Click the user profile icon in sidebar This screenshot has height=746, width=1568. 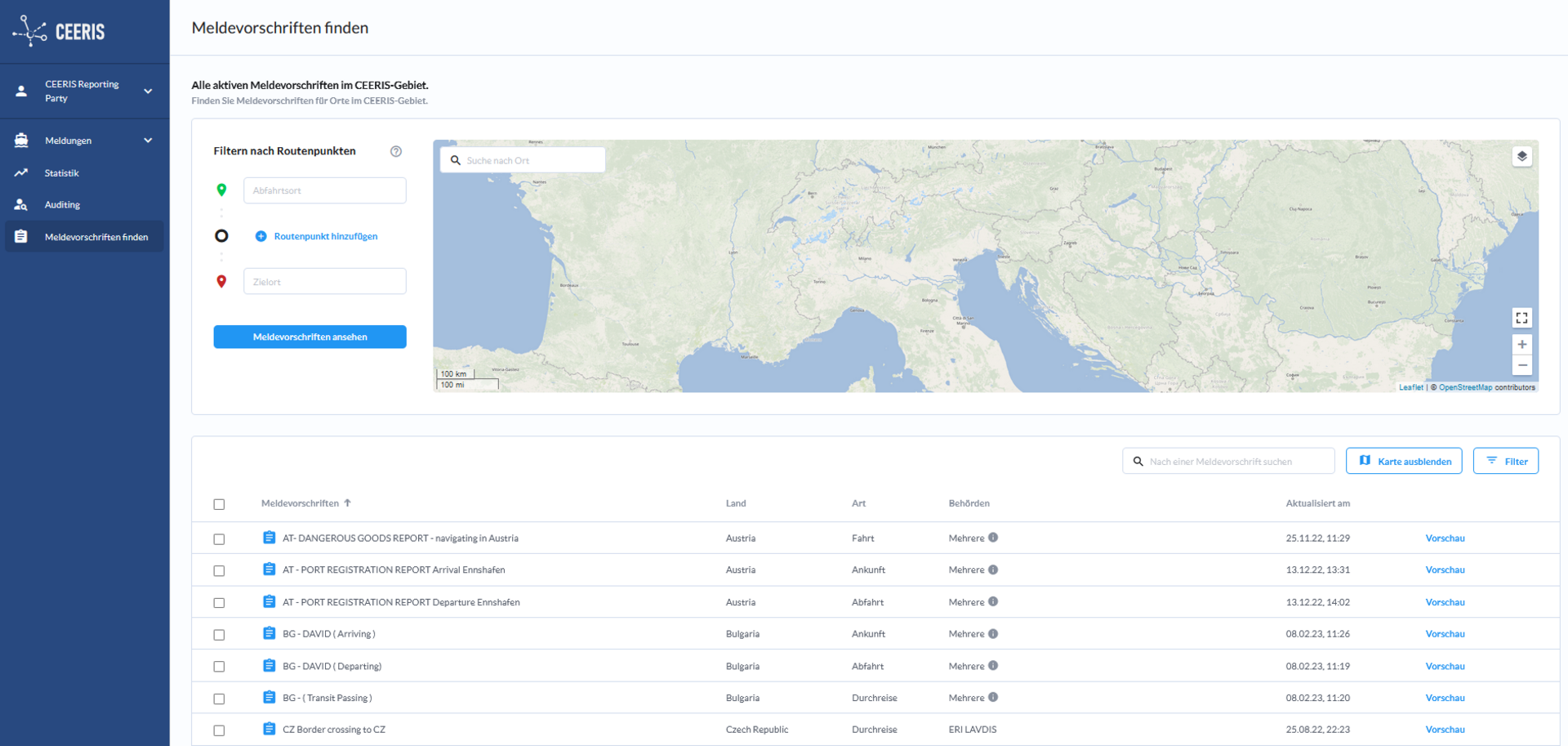tap(22, 91)
